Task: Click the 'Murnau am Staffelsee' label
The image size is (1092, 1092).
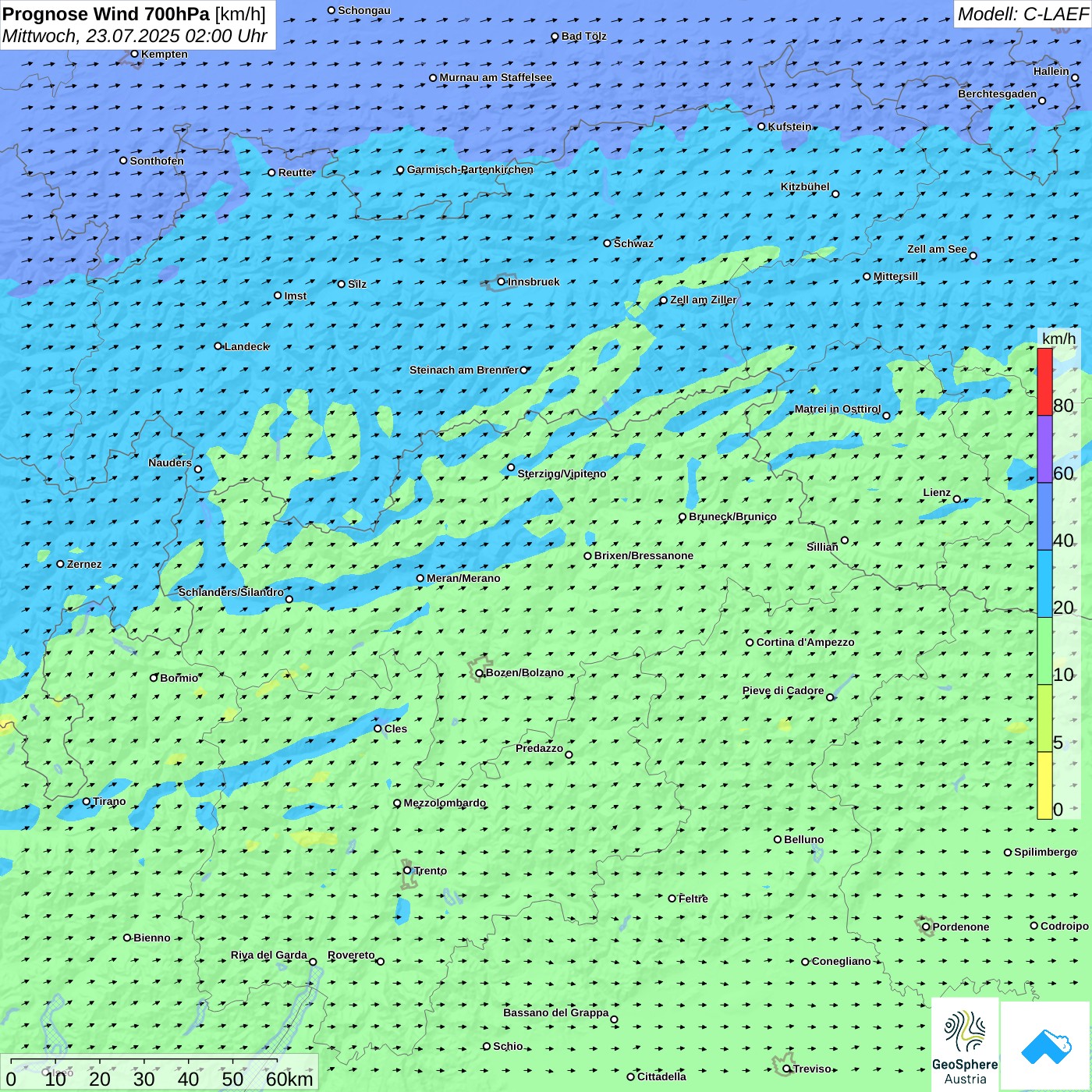Action: [495, 77]
